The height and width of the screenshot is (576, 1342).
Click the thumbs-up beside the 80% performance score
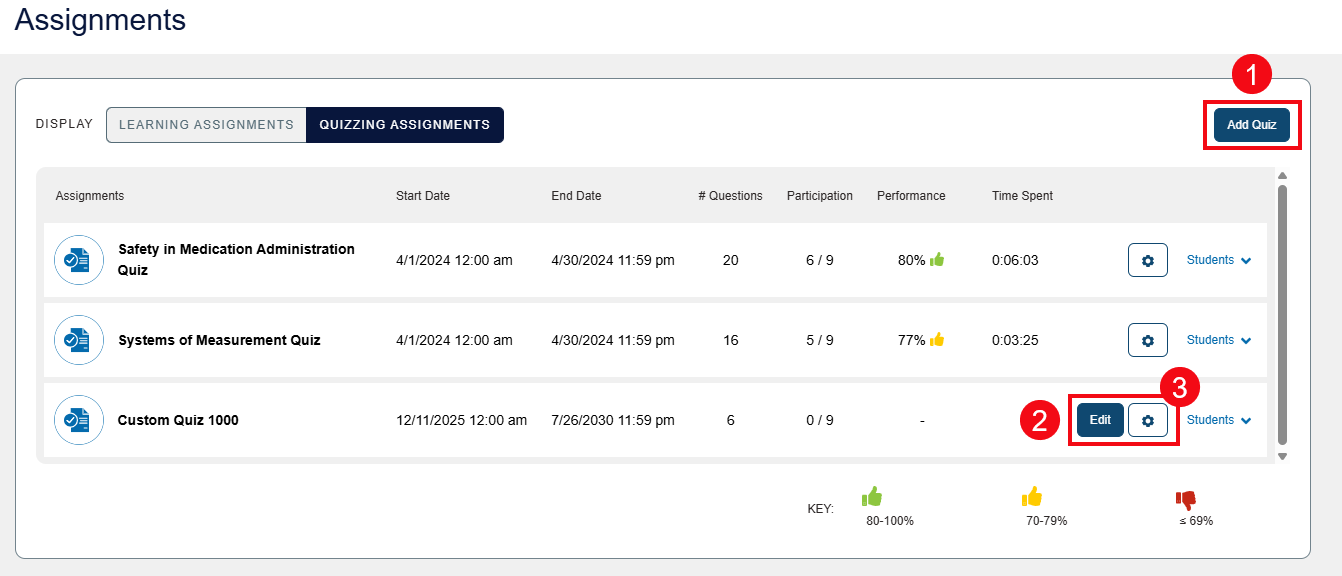tap(937, 258)
